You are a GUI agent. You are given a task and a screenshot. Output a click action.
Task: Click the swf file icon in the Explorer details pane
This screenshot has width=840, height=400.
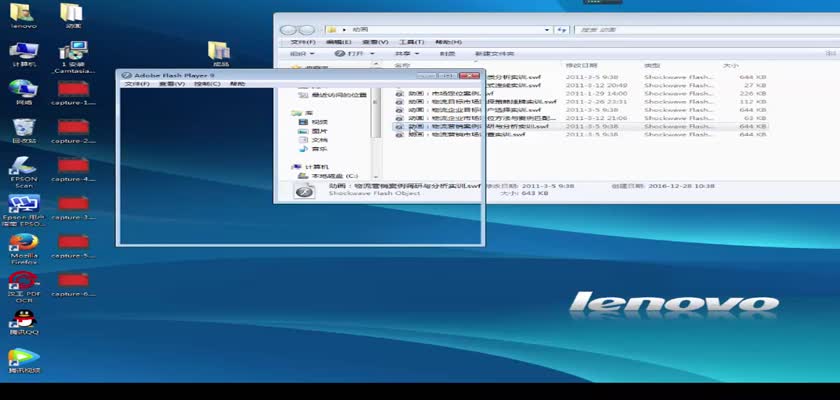click(x=305, y=191)
